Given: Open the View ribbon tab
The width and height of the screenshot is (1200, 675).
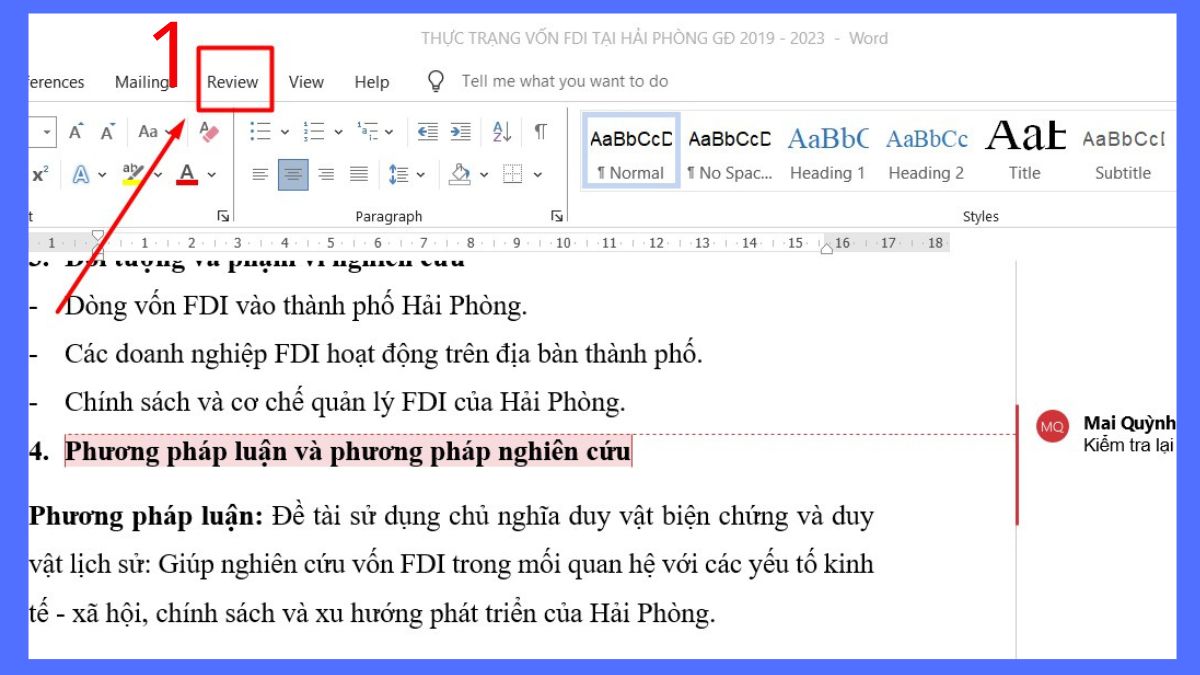Looking at the screenshot, I should (306, 82).
